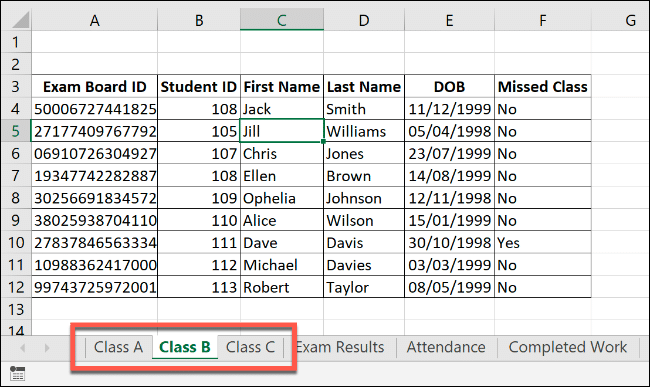
Task: Switch to the Class A sheet tab
Action: [x=119, y=347]
